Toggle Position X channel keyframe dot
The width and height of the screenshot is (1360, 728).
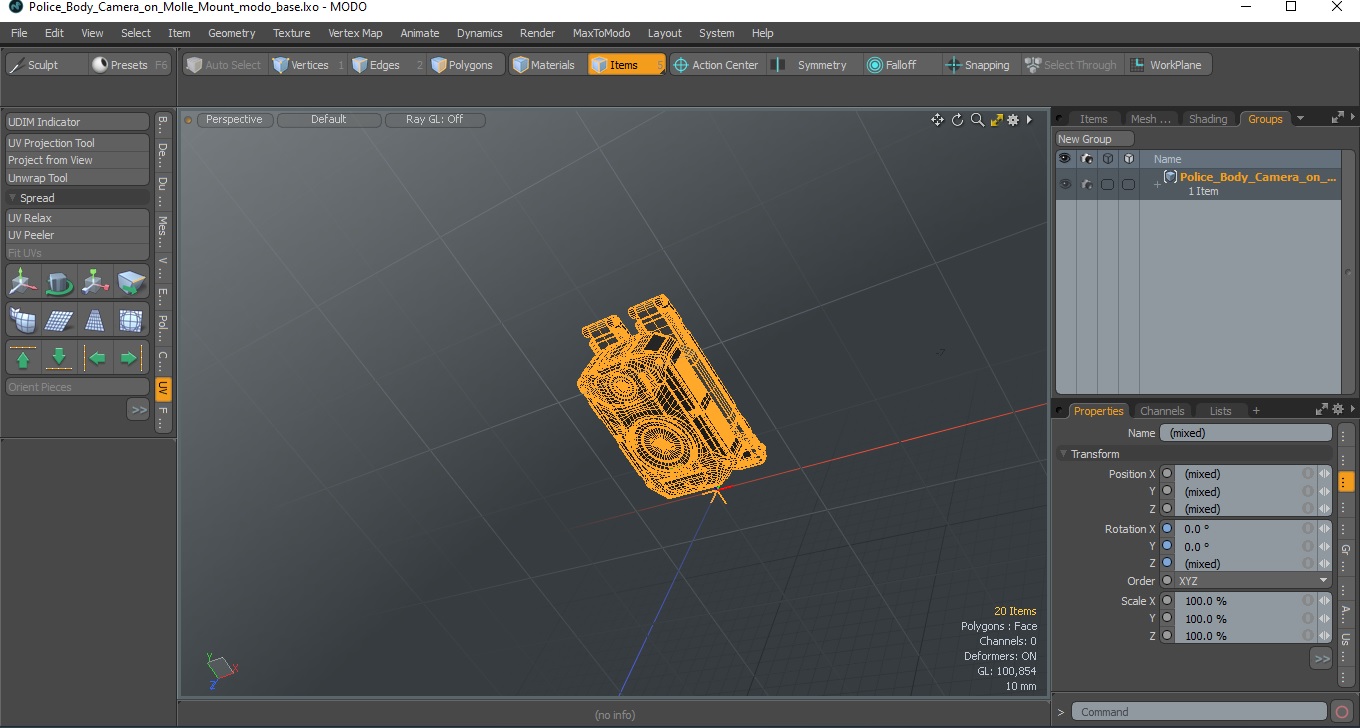pos(1167,474)
